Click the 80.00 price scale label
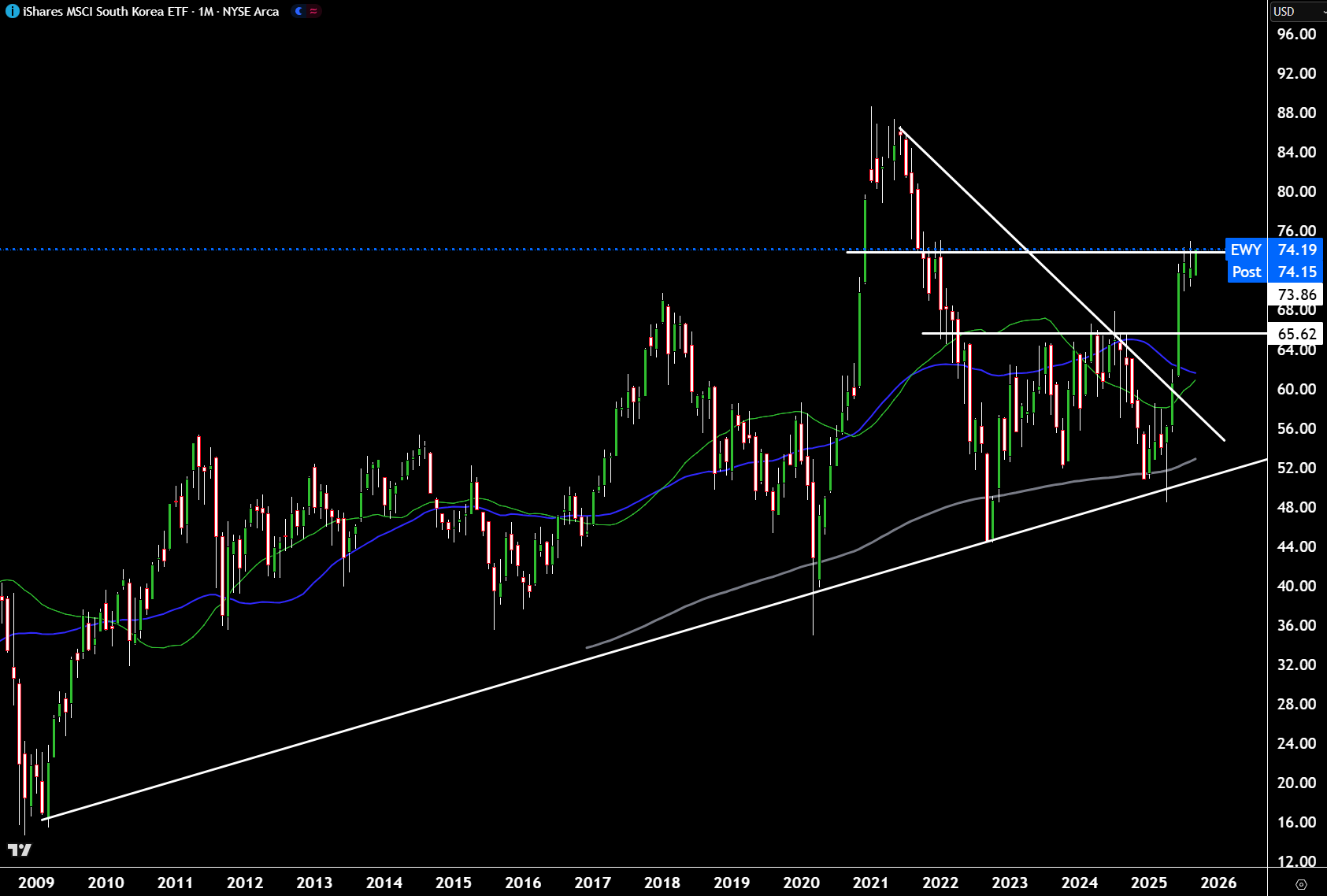Image resolution: width=1327 pixels, height=896 pixels. 1296,191
